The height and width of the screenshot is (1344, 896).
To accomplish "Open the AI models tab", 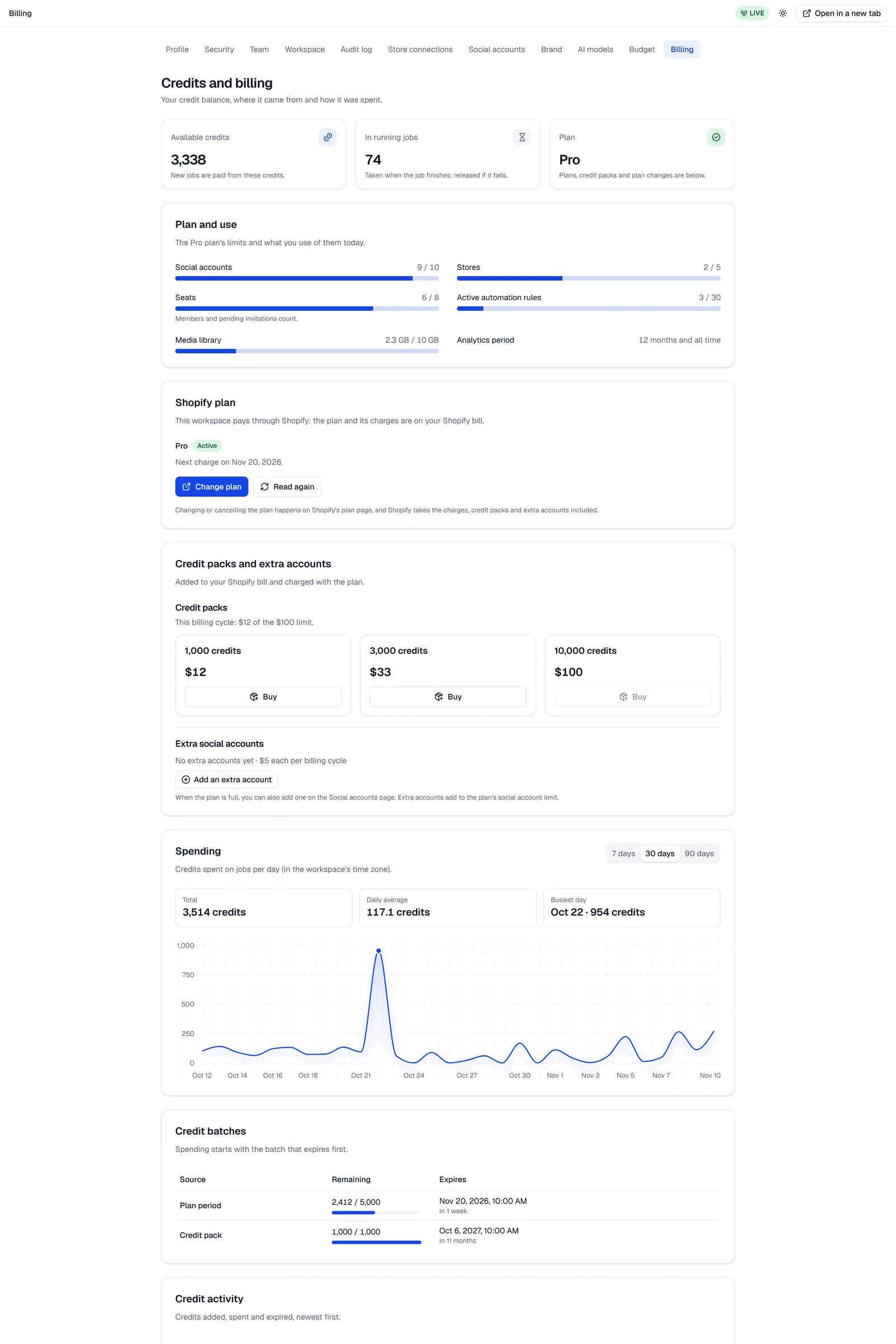I will coord(595,49).
